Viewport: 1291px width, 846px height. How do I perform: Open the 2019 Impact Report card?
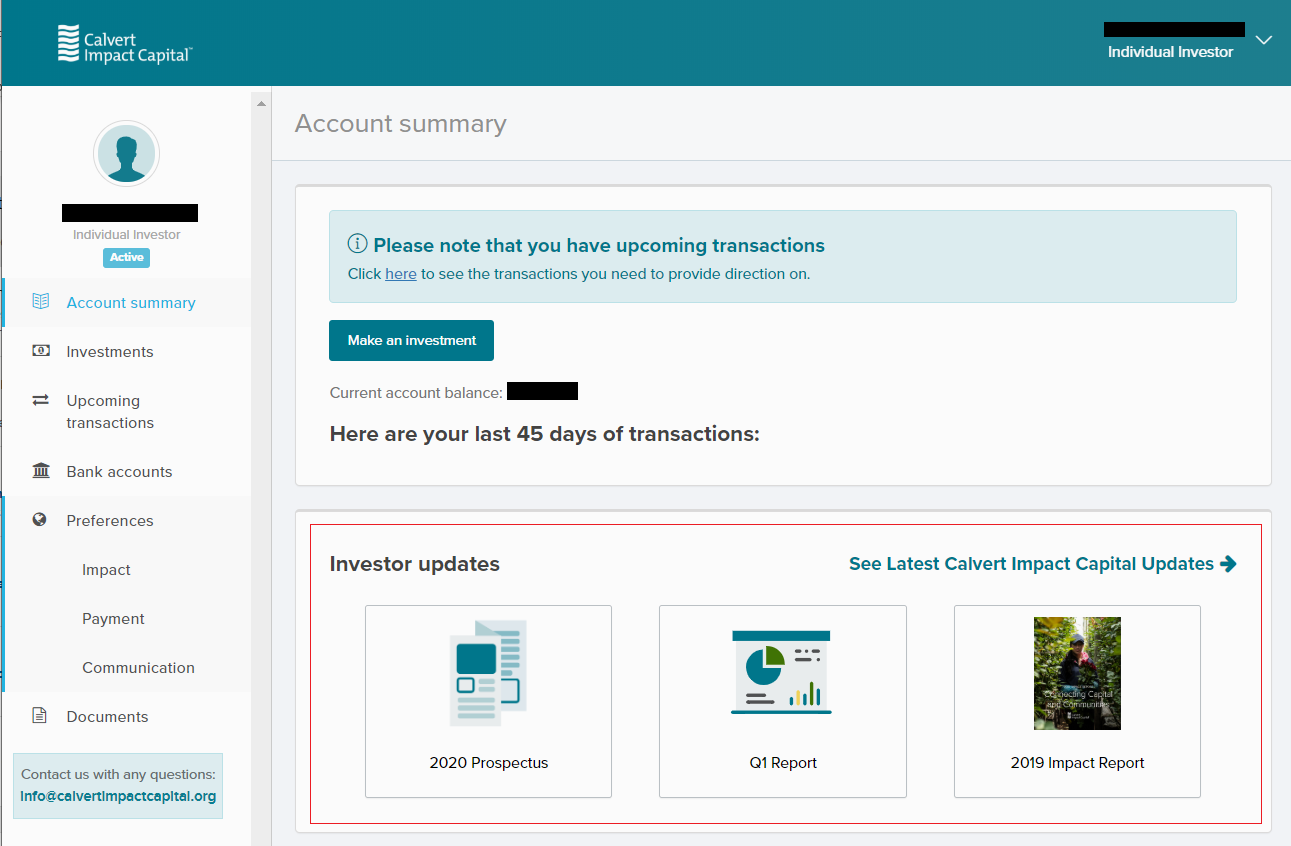(x=1078, y=701)
